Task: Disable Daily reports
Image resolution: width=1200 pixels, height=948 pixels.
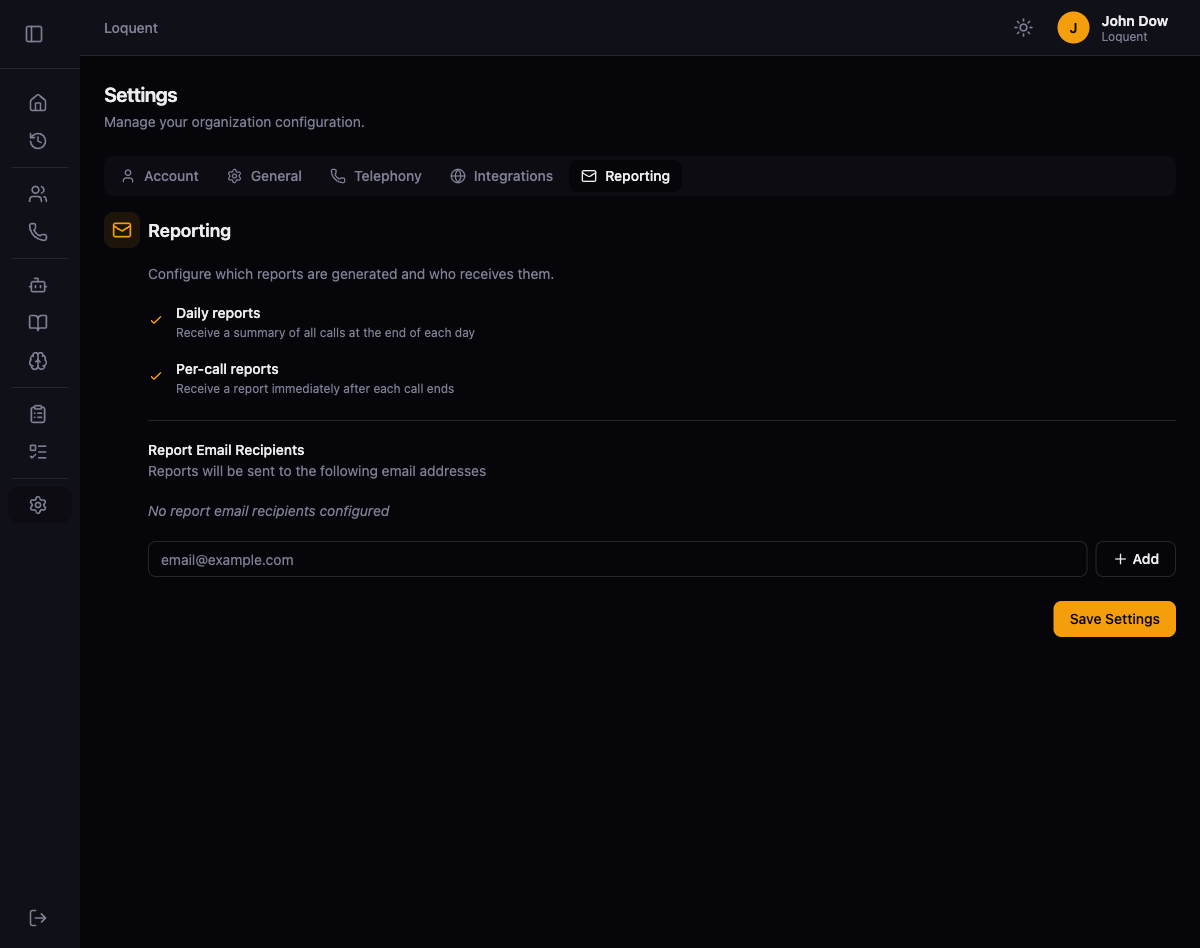Action: 156,319
